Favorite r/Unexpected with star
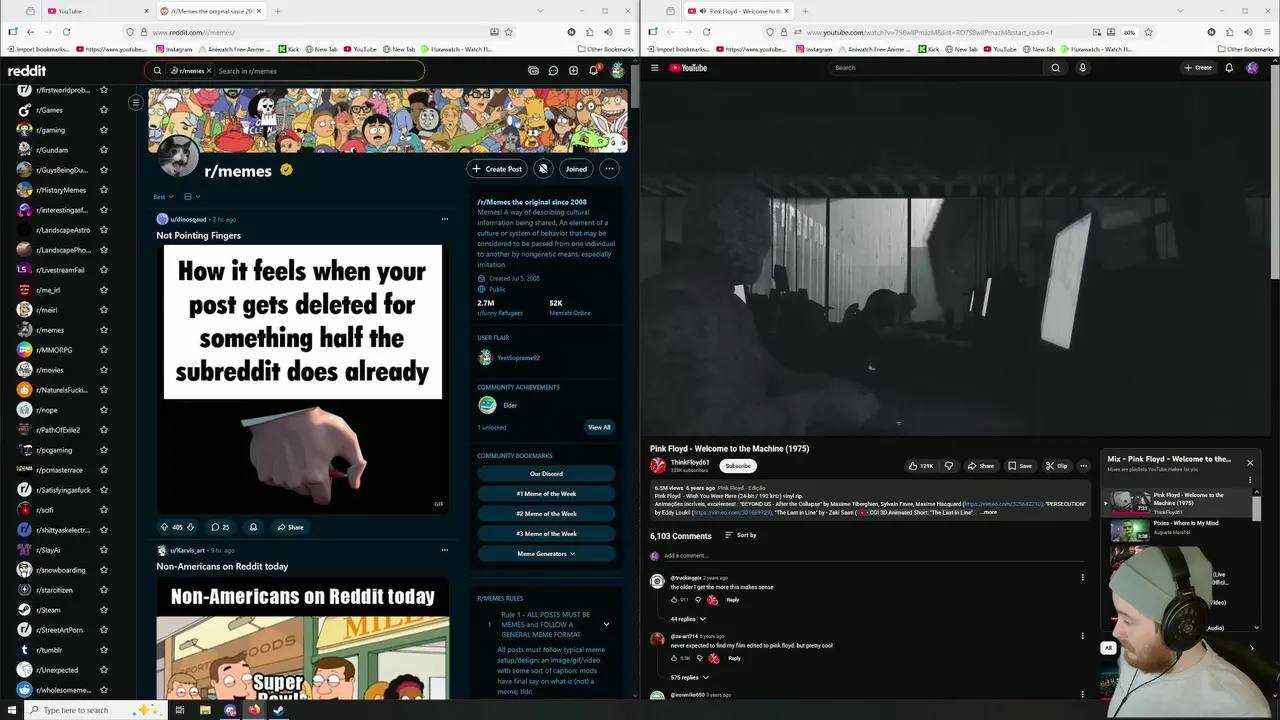This screenshot has height=720, width=1280. point(103,670)
